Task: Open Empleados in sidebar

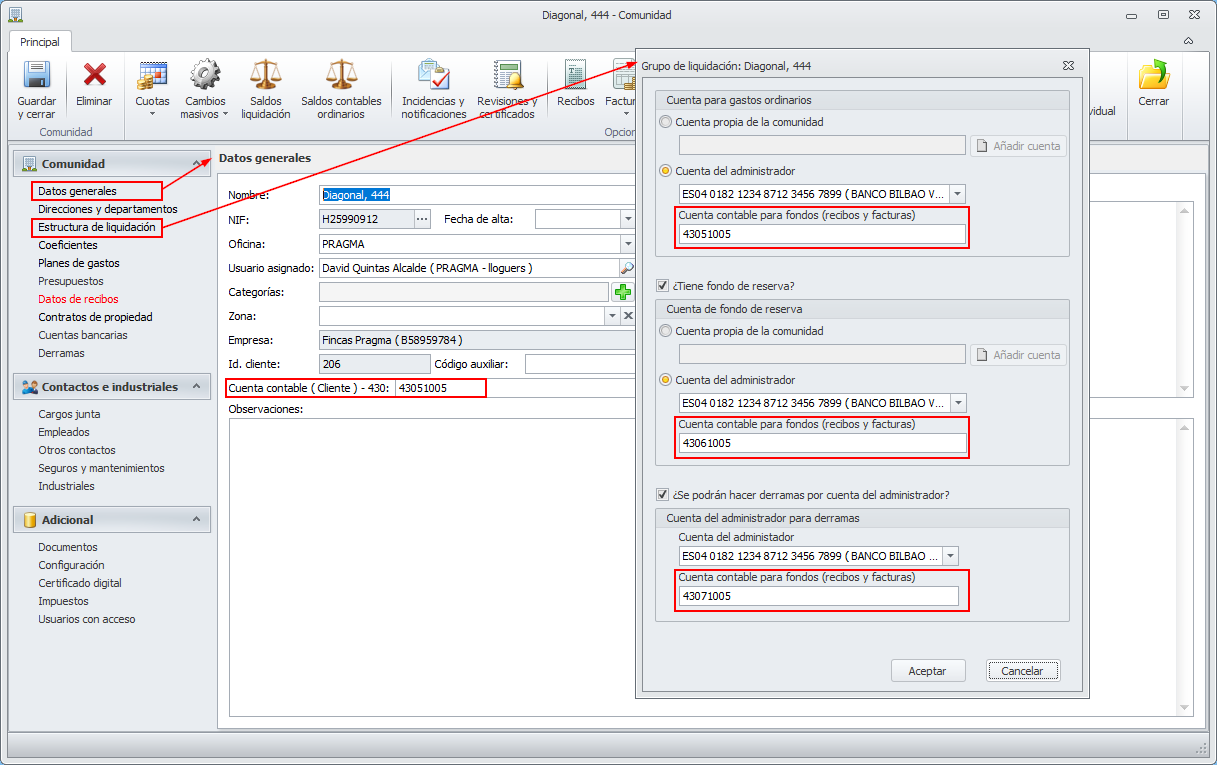Action: click(64, 432)
